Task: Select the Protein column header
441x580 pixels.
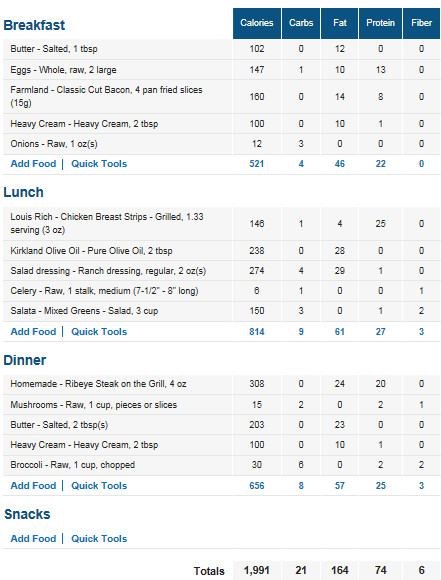Action: click(380, 23)
